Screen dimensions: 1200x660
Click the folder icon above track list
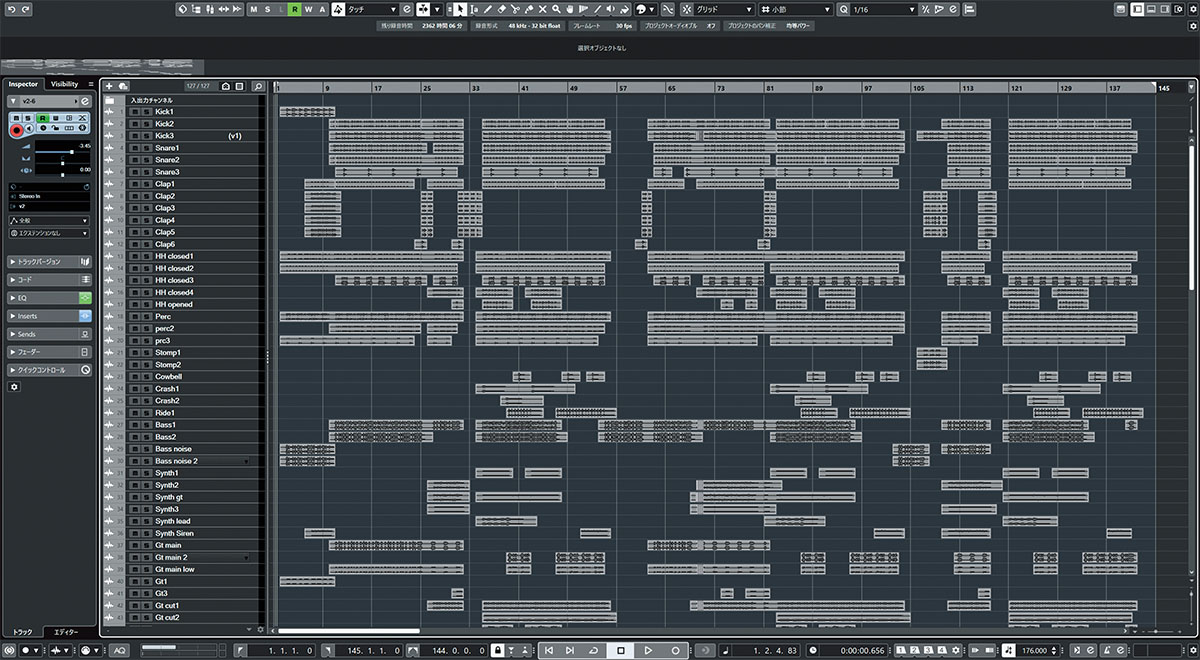click(109, 100)
